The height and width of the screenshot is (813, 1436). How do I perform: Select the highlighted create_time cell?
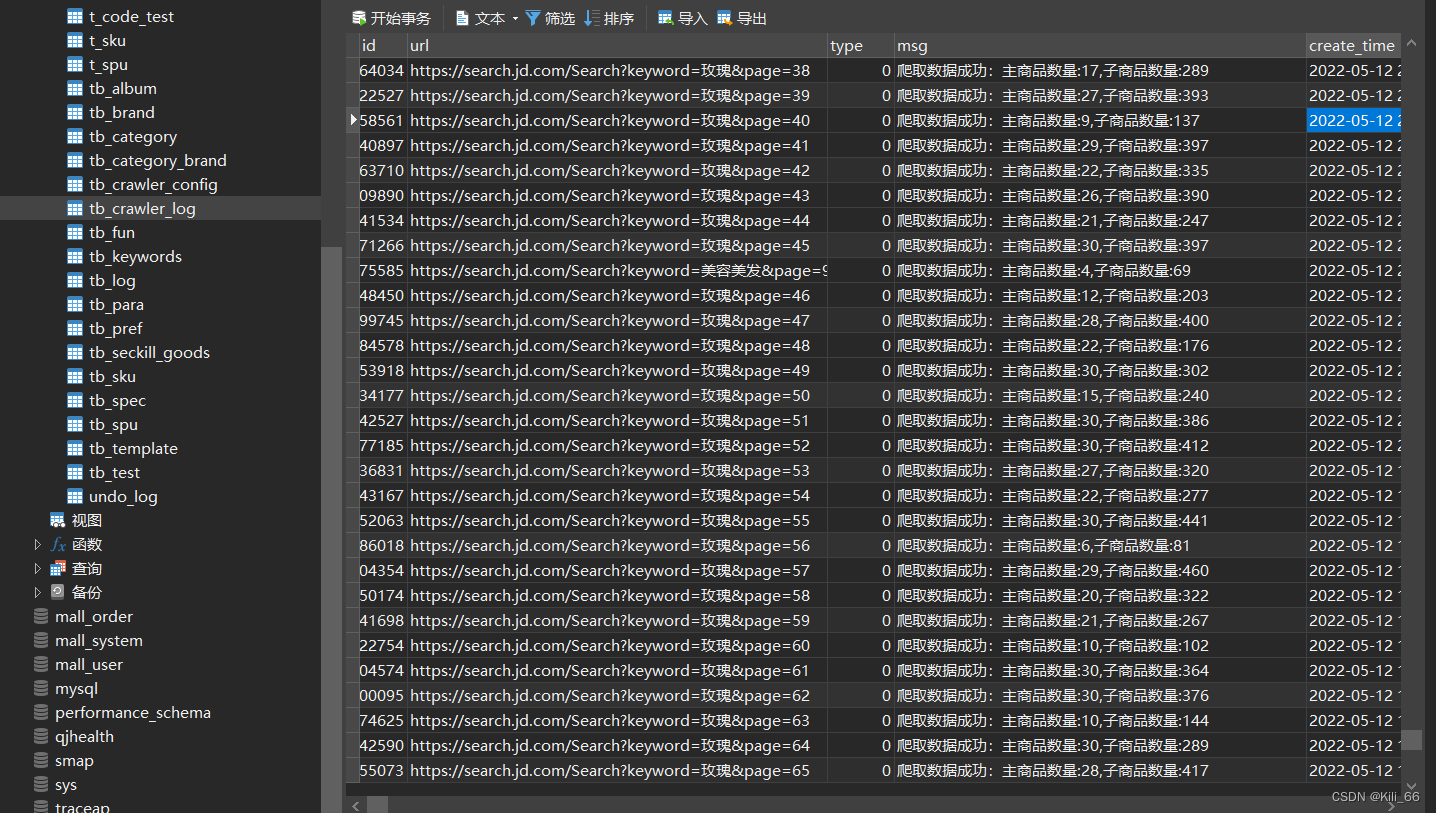(x=1354, y=120)
